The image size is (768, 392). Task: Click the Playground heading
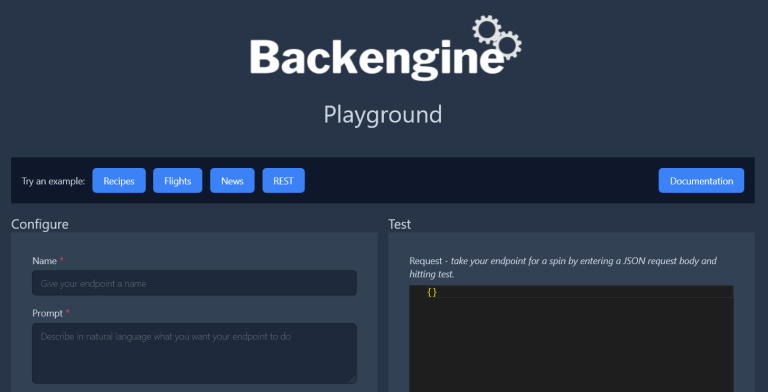383,115
